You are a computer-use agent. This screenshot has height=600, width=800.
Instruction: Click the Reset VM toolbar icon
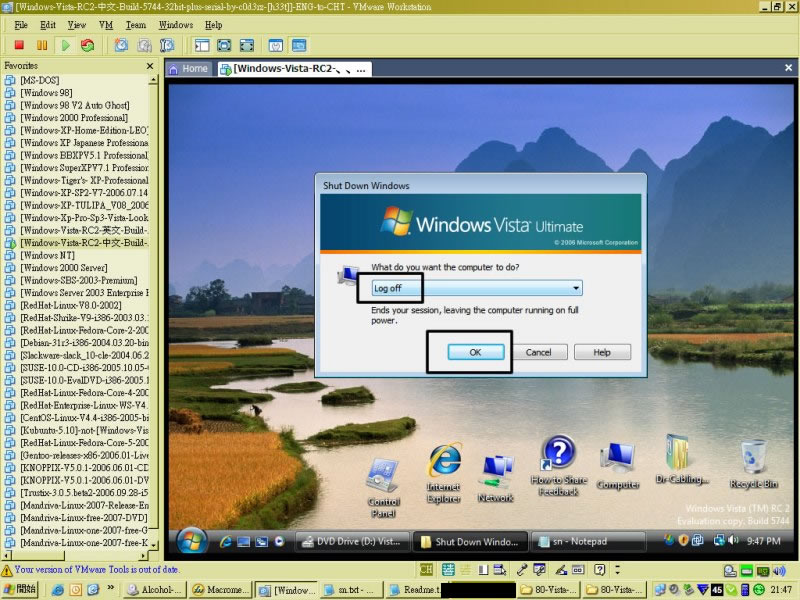click(87, 45)
